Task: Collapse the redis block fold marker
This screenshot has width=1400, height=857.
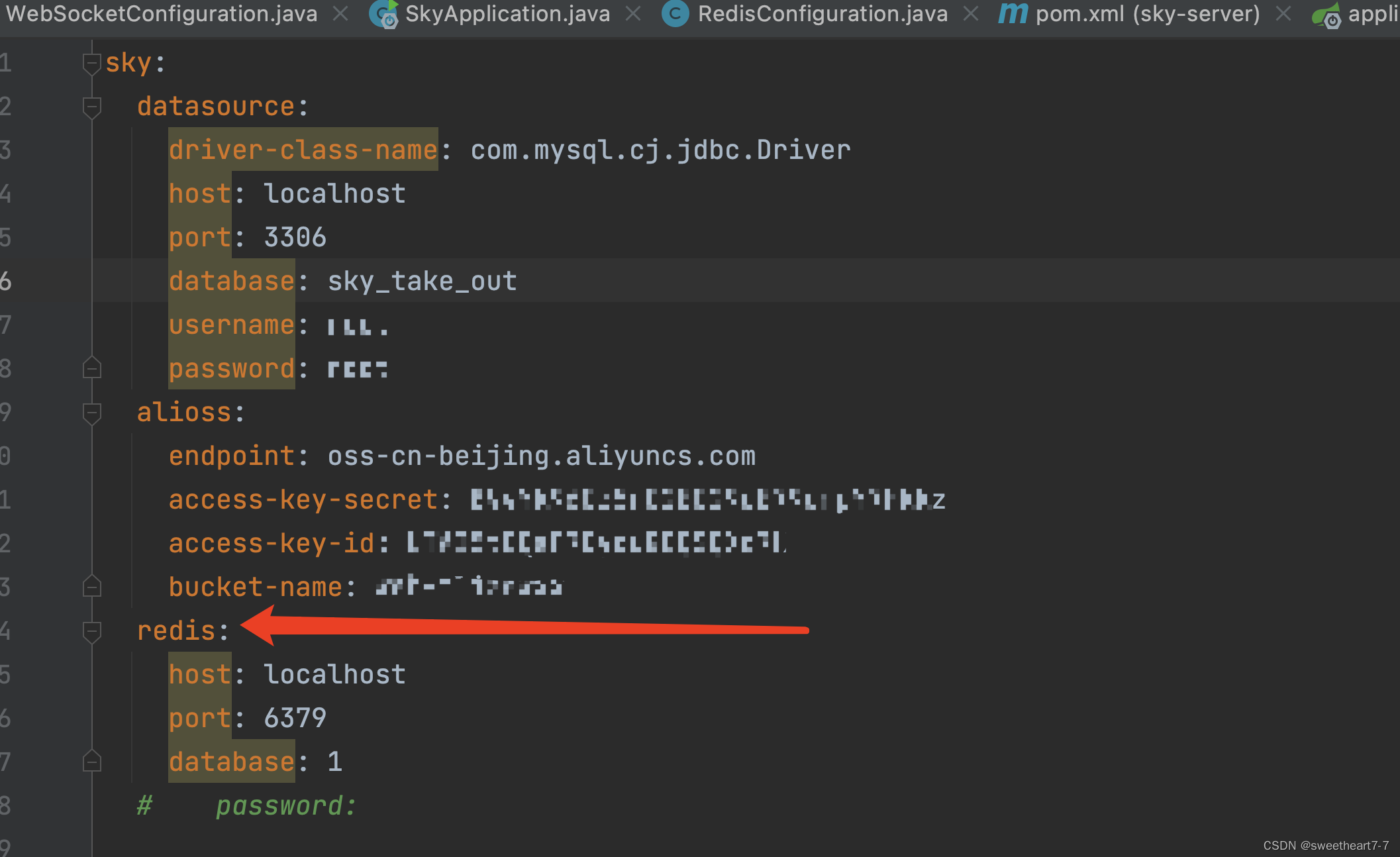Action: click(x=92, y=632)
